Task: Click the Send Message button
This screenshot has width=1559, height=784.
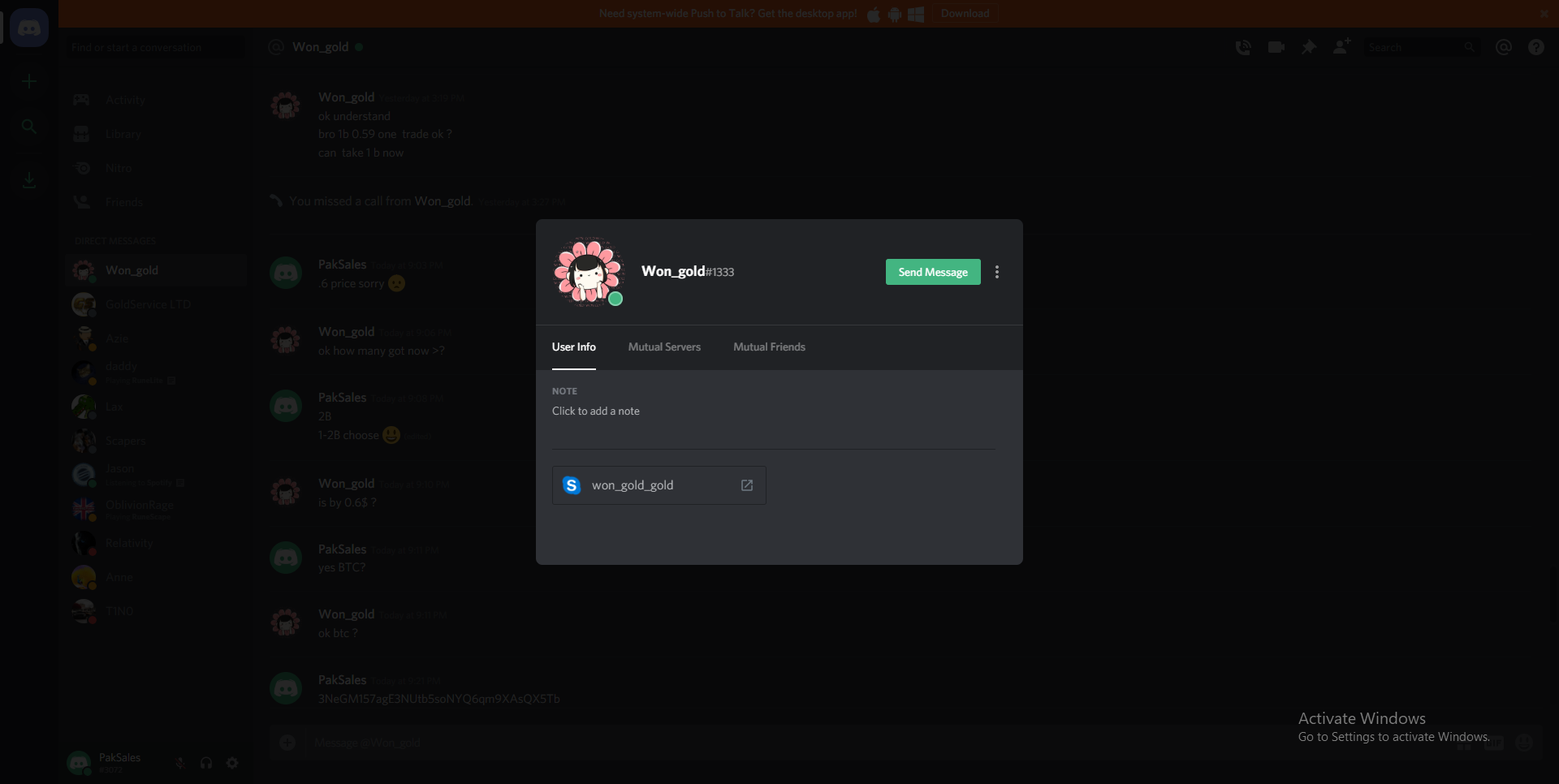Action: [933, 272]
